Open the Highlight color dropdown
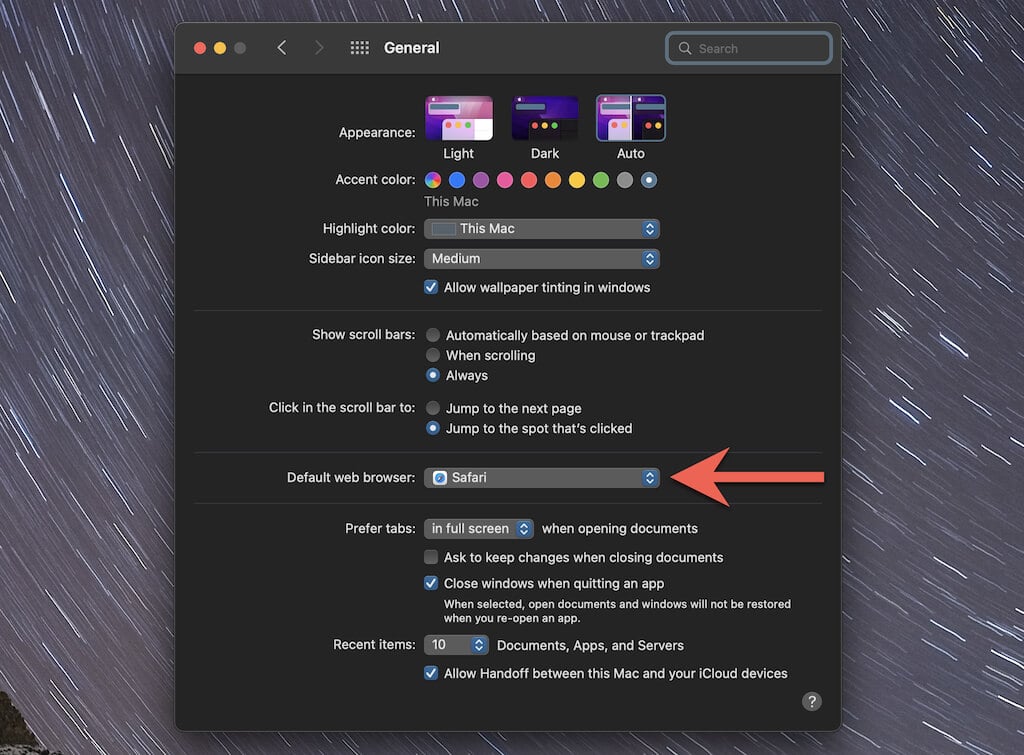The height and width of the screenshot is (755, 1024). pos(541,229)
